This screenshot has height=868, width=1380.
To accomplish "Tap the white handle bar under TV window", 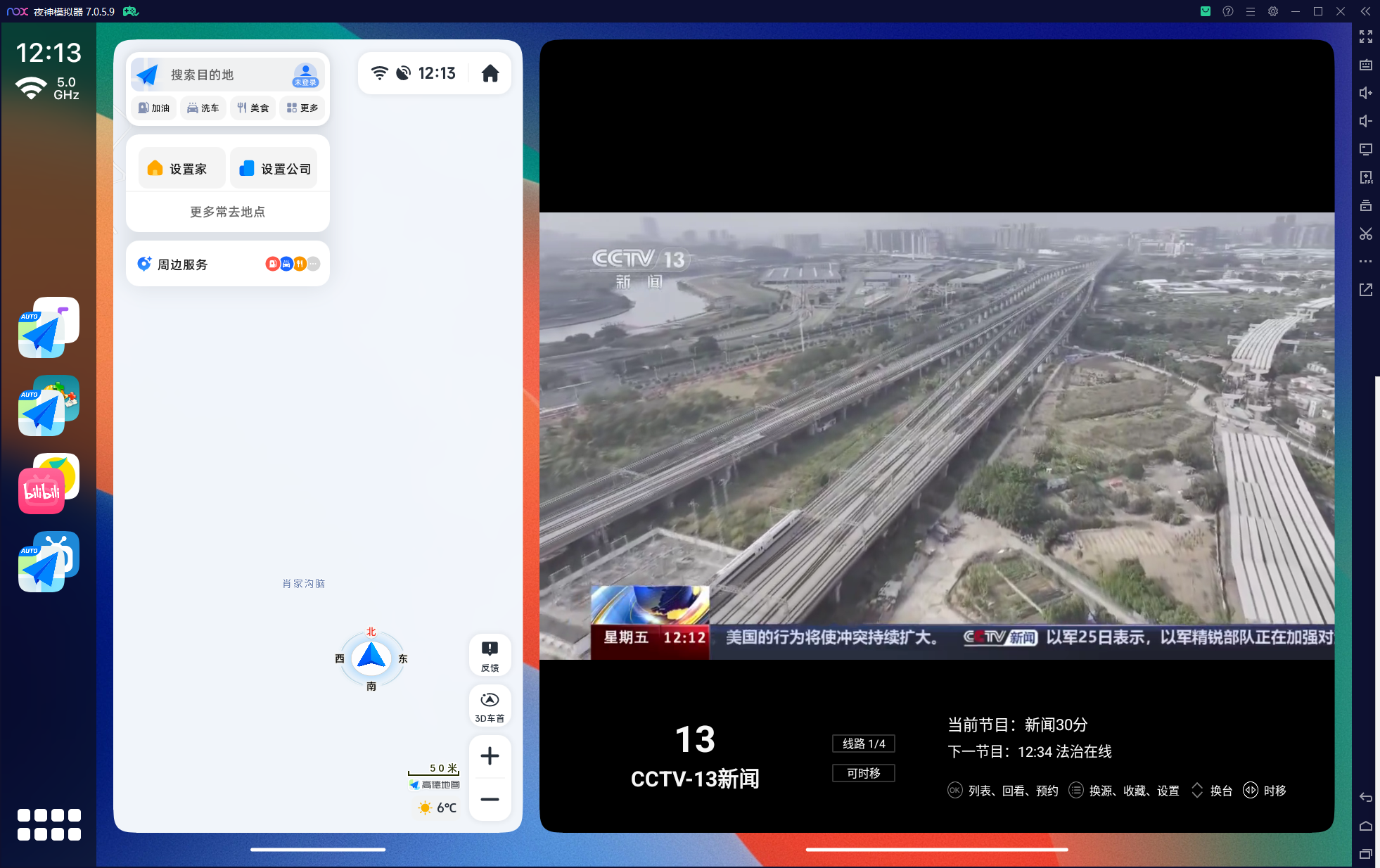I will (x=937, y=849).
